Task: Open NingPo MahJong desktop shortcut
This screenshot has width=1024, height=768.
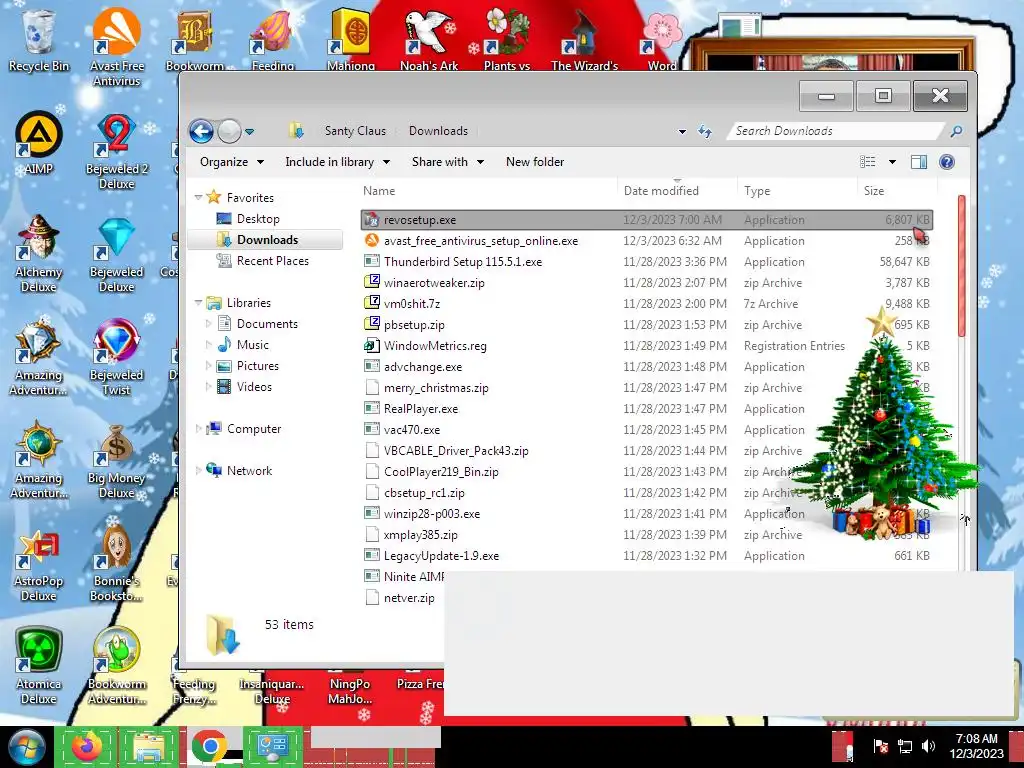Action: 350,690
